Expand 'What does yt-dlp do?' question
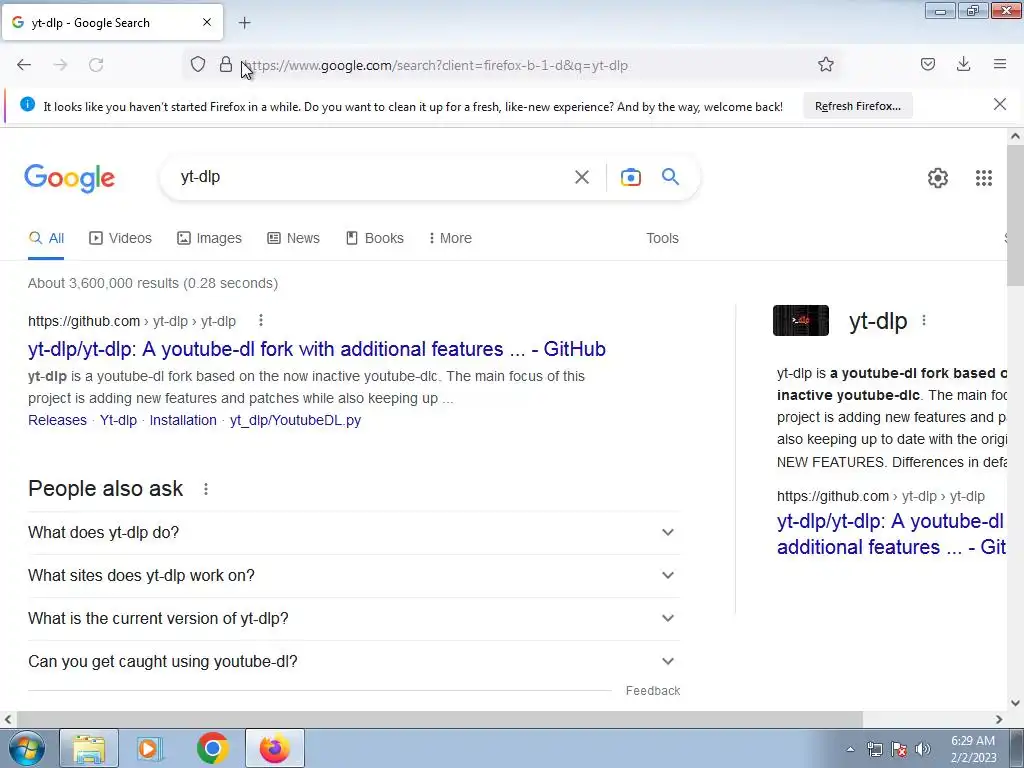The image size is (1024, 768). pyautogui.click(x=353, y=532)
